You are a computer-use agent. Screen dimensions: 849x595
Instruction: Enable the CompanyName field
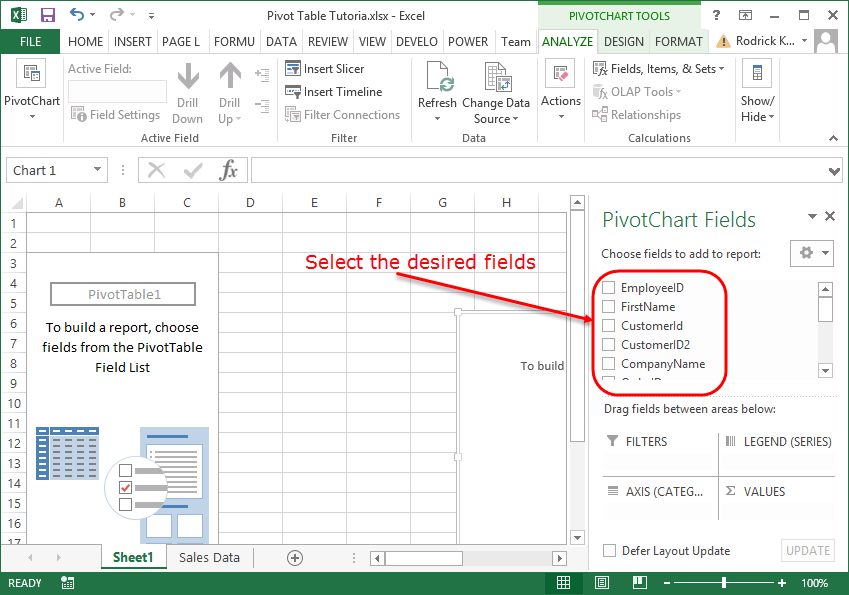pos(608,365)
